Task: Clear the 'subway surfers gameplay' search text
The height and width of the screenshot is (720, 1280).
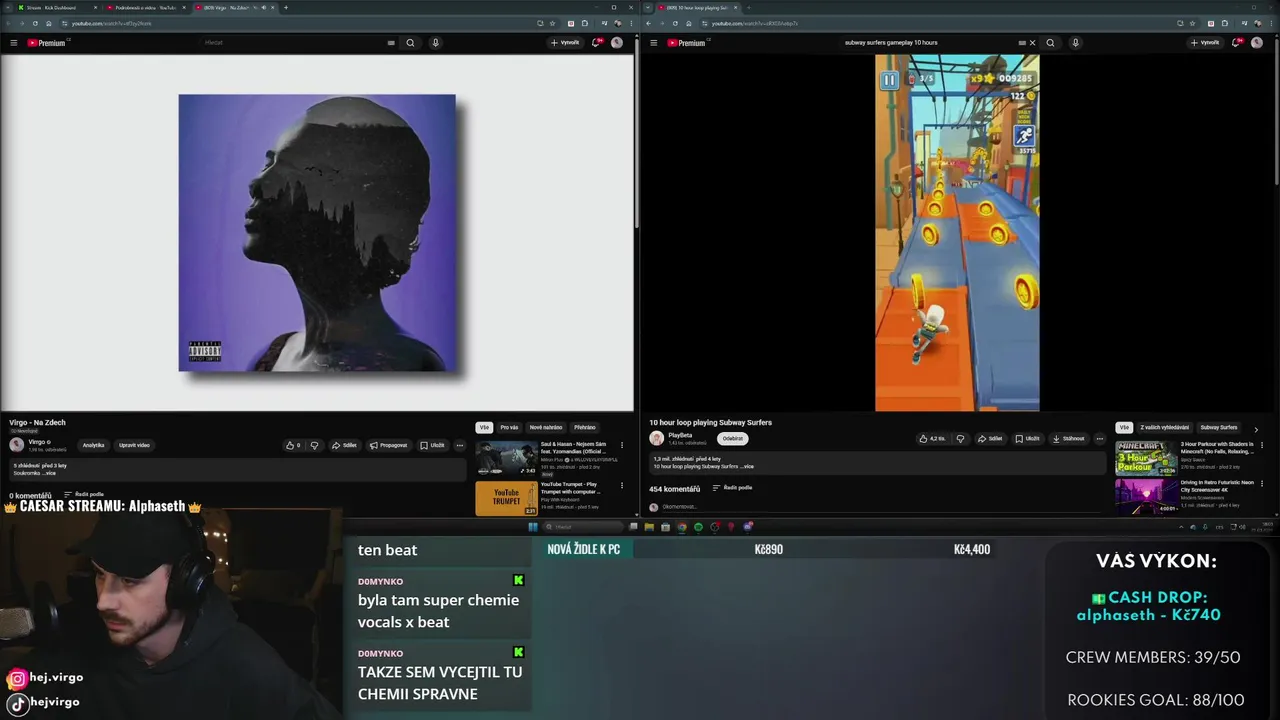Action: tap(1032, 43)
